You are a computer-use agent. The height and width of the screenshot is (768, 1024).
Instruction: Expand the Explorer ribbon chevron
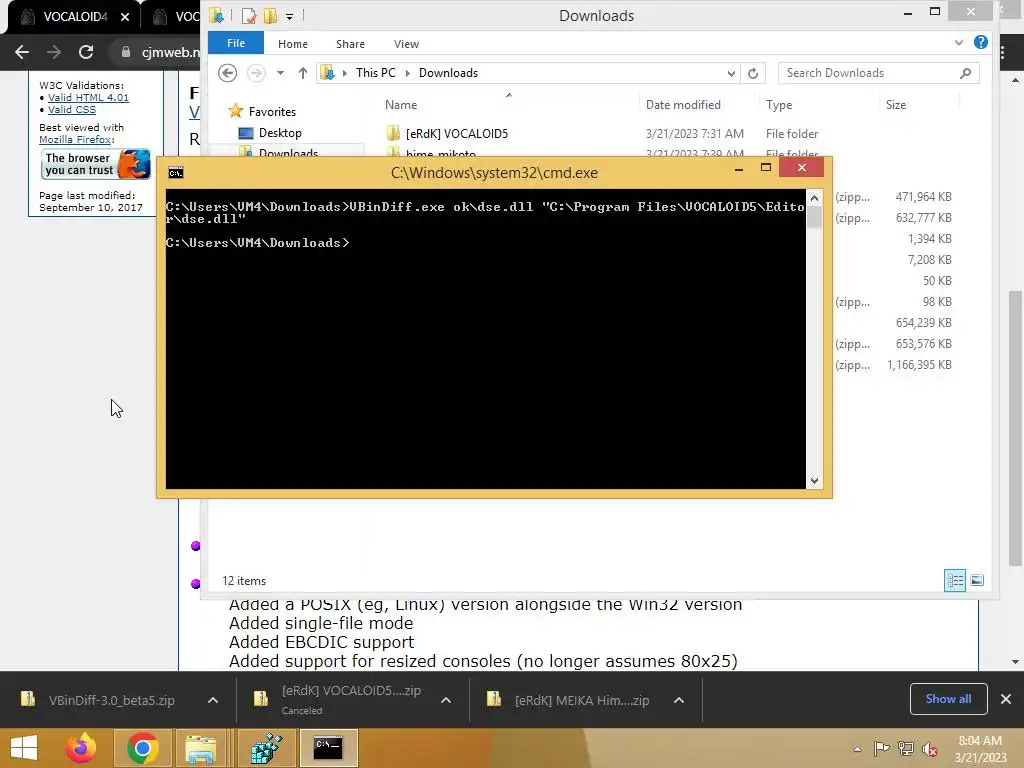958,42
